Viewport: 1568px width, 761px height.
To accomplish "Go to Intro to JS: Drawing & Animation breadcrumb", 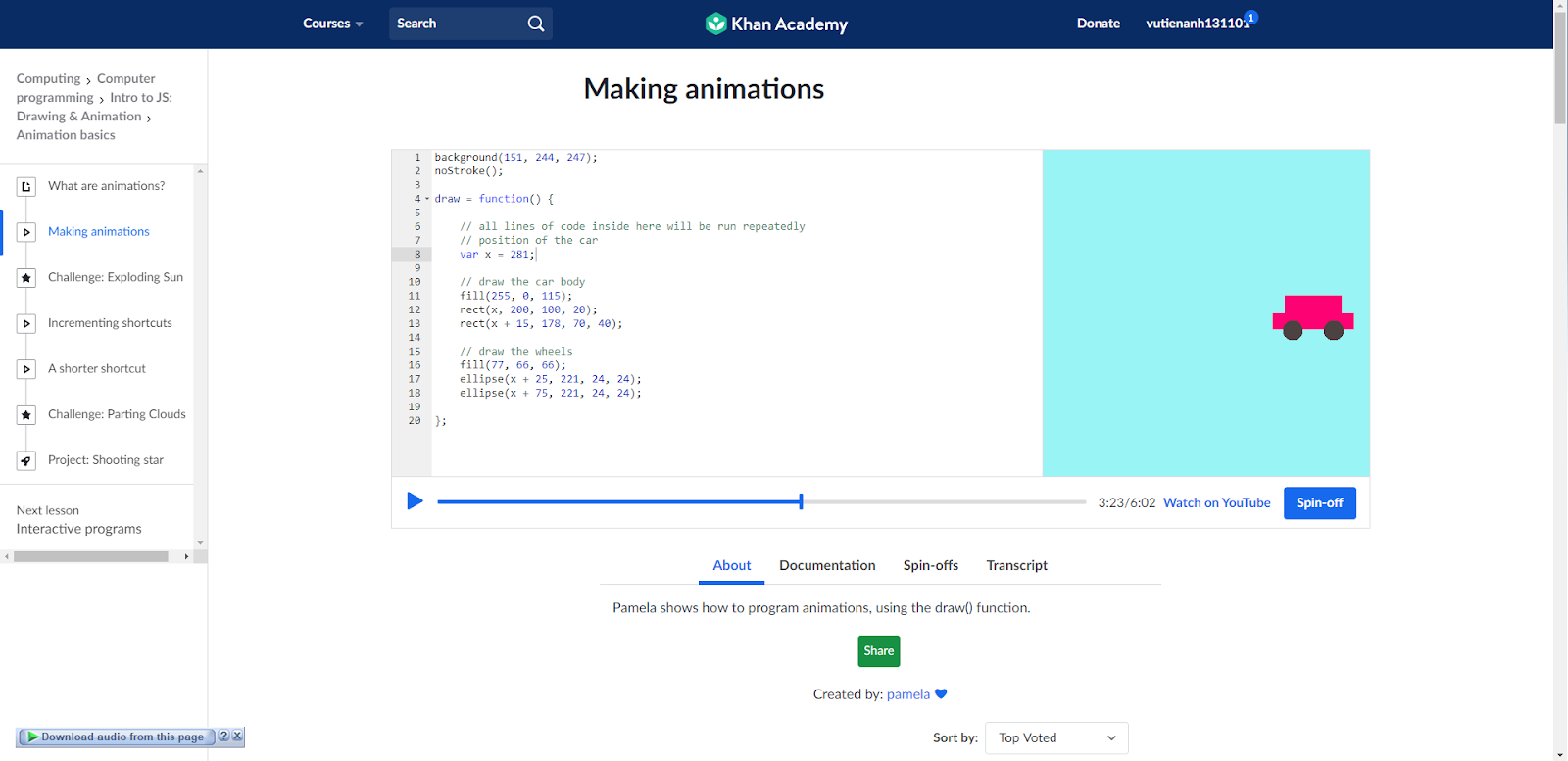I will (94, 107).
